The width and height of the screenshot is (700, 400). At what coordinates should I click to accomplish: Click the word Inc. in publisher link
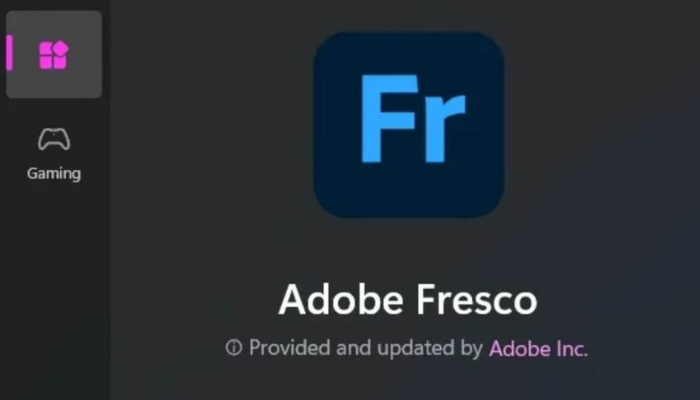[572, 349]
